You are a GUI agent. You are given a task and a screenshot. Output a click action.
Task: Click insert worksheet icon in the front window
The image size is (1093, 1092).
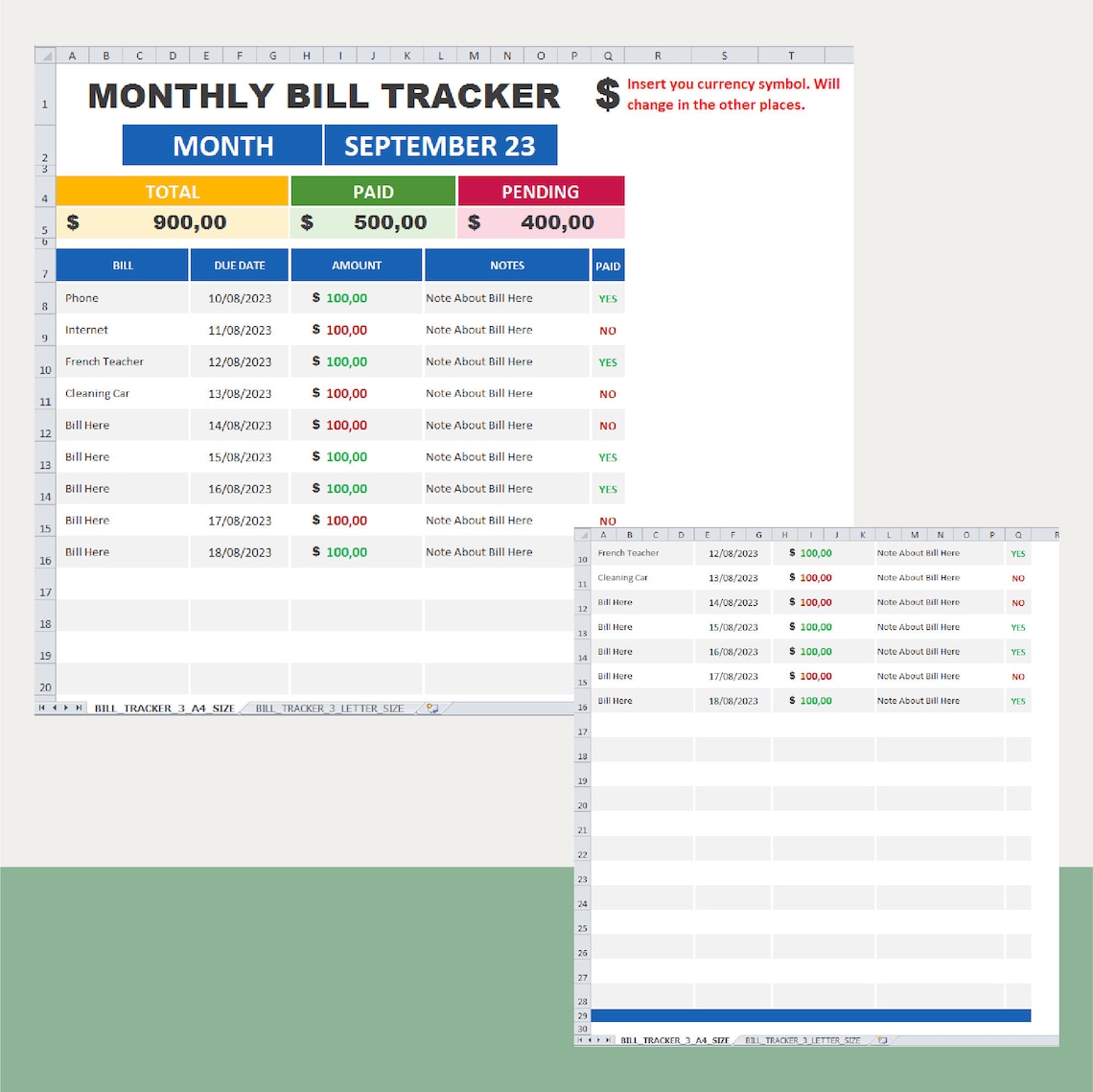(880, 1039)
